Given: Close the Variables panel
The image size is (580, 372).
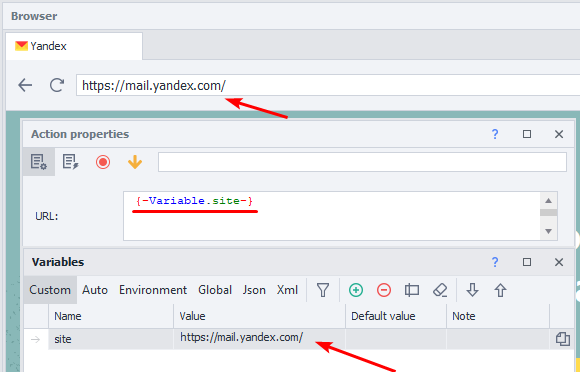Looking at the screenshot, I should click(x=559, y=262).
